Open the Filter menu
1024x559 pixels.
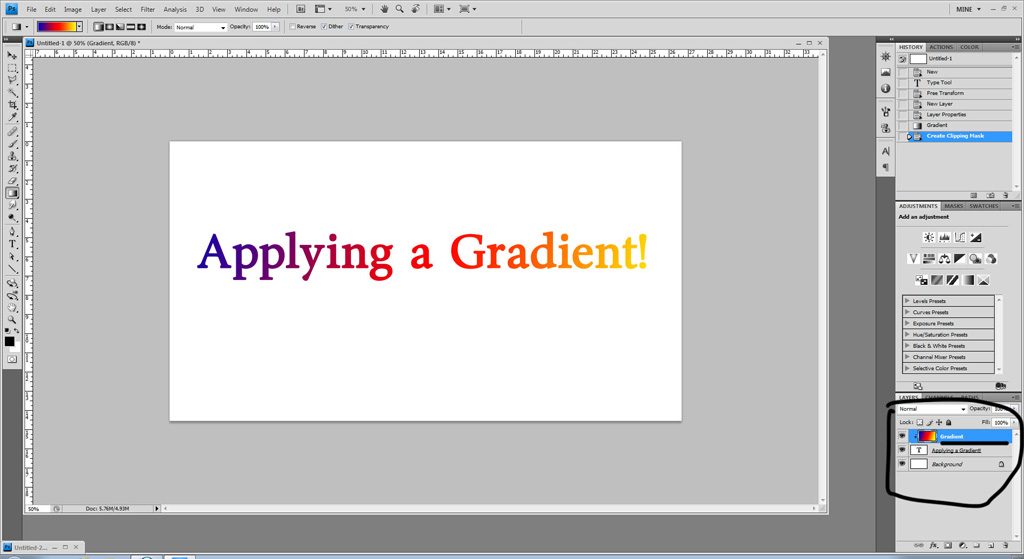coord(147,9)
